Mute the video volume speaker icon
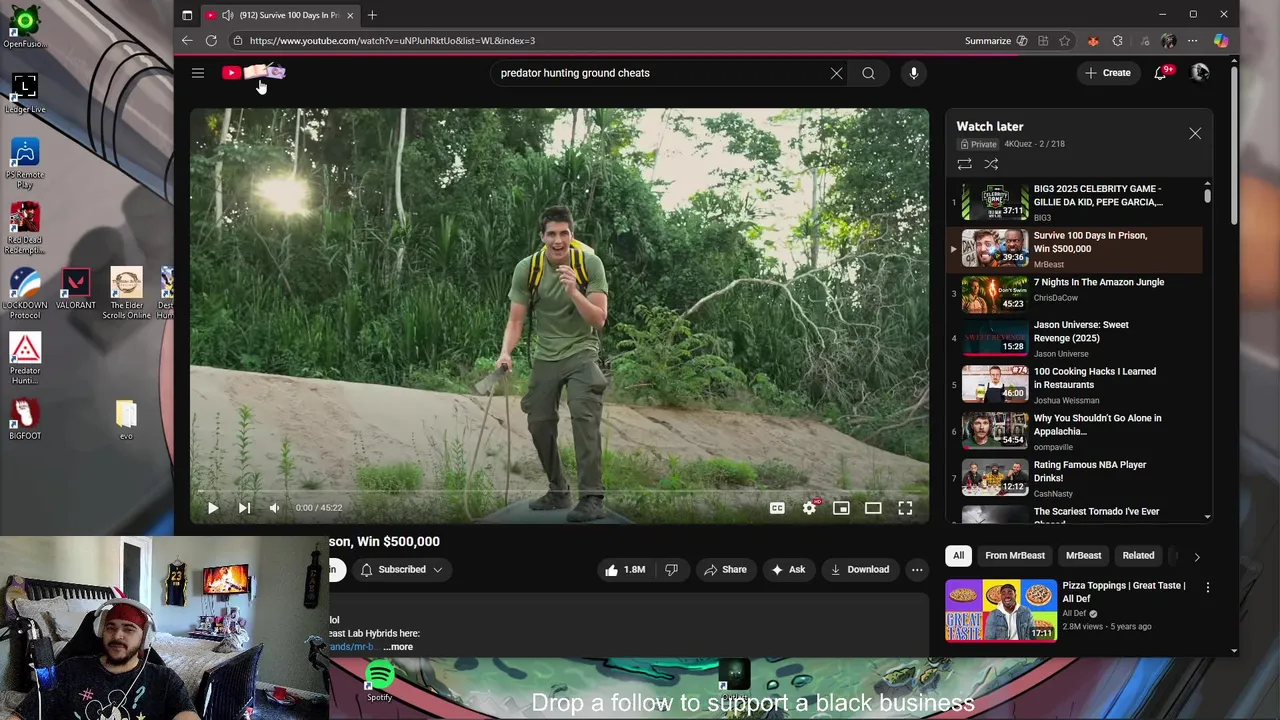 [274, 508]
